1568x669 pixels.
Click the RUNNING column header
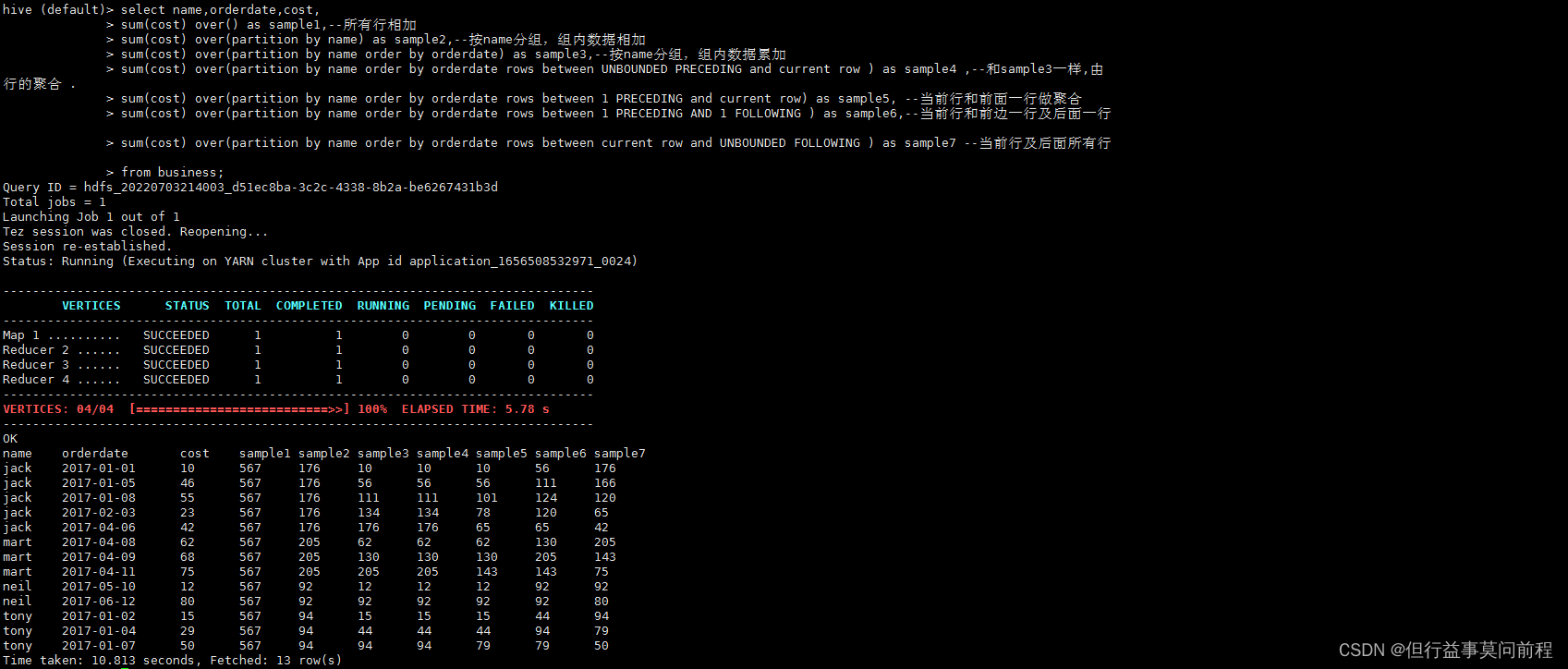[x=383, y=306]
